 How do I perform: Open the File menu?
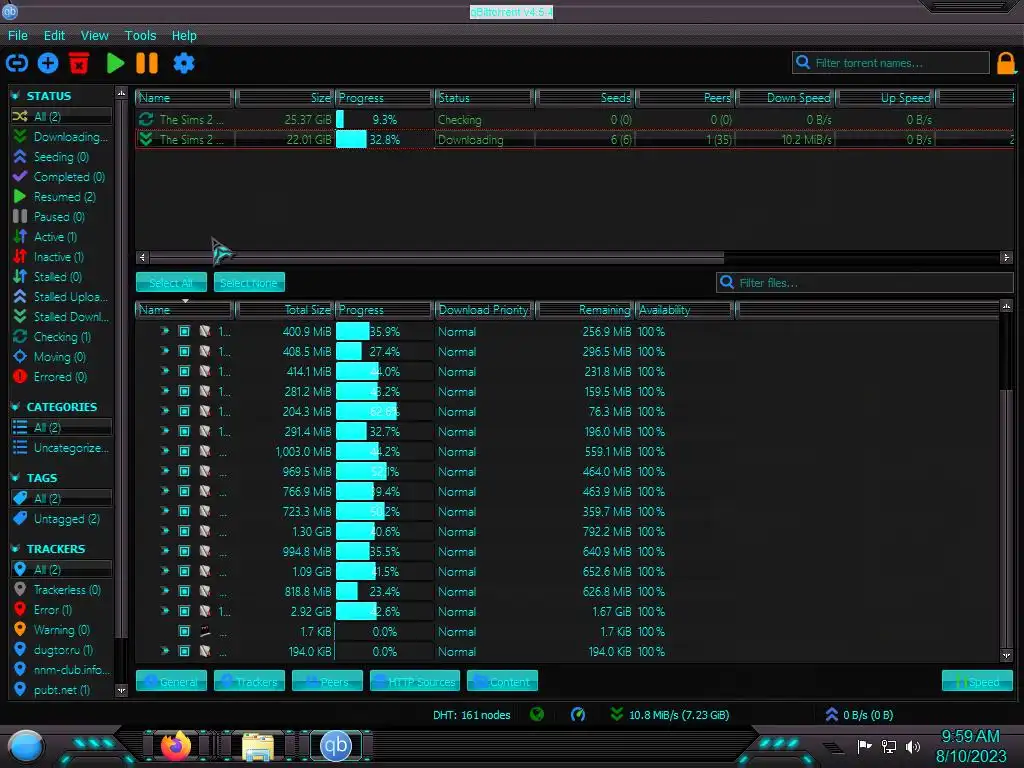click(x=18, y=36)
